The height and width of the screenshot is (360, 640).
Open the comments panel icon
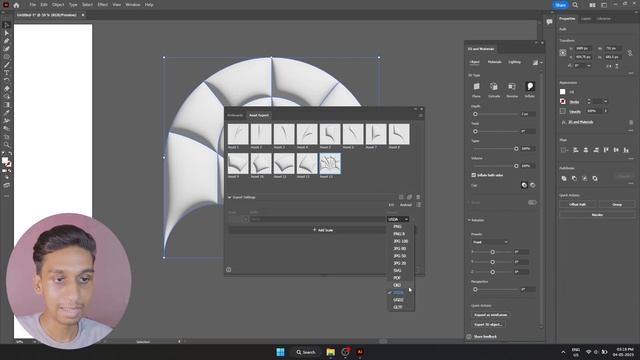point(549,22)
